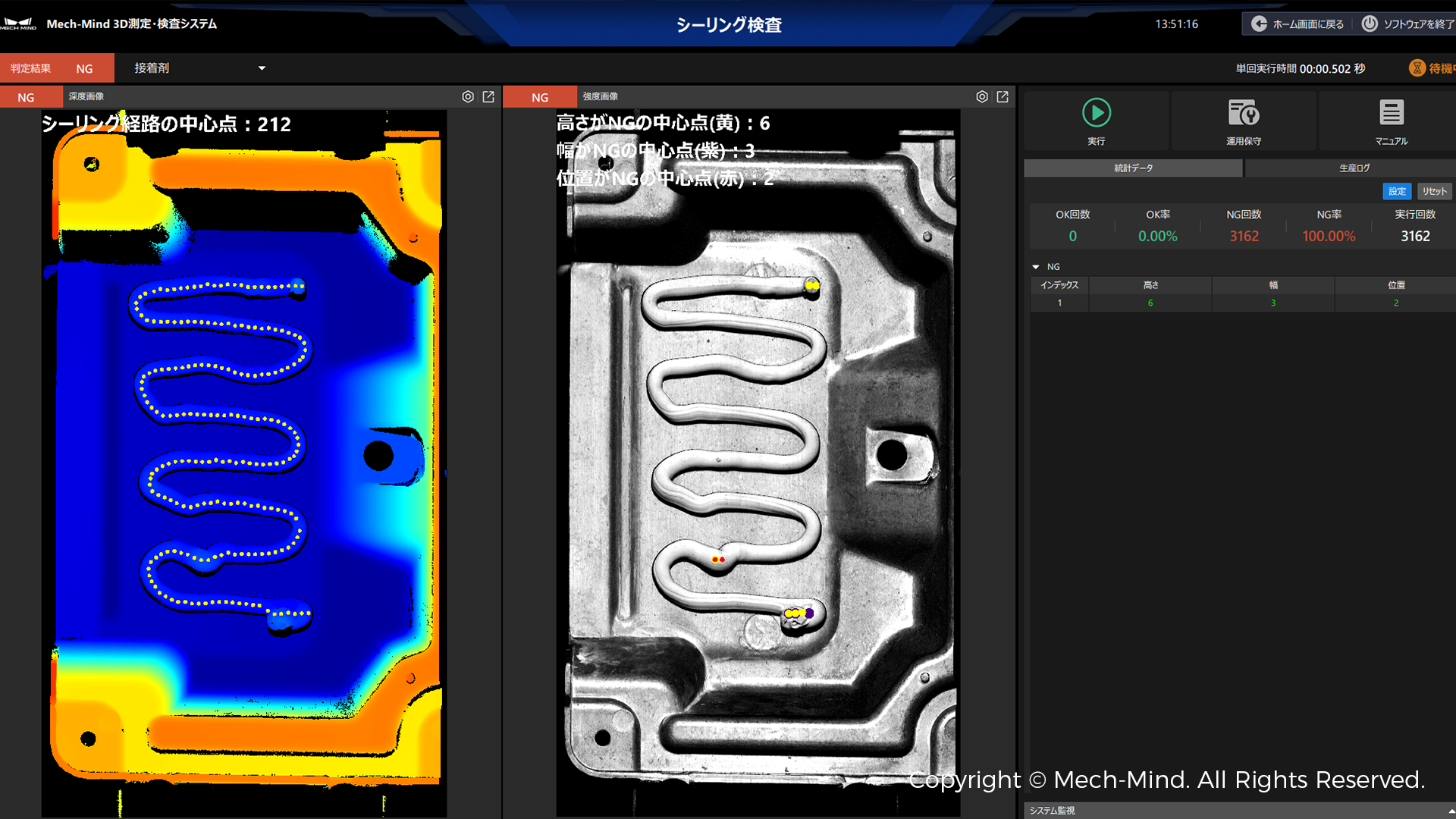Viewport: 1456px width, 819px height.
Task: Click the 実行 run play icon
Action: pyautogui.click(x=1096, y=113)
